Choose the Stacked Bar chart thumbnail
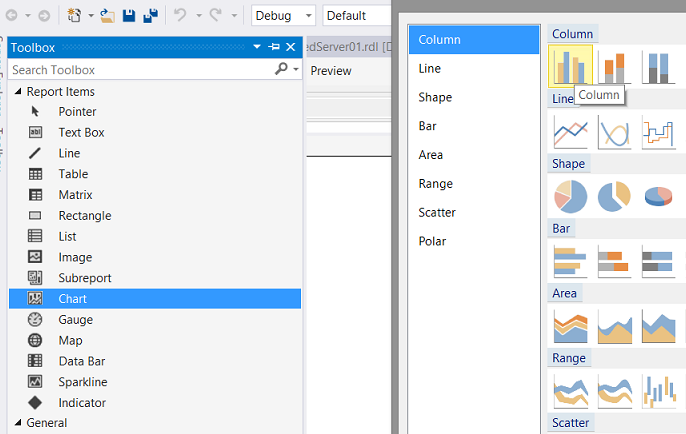This screenshot has width=686, height=434. 614,261
